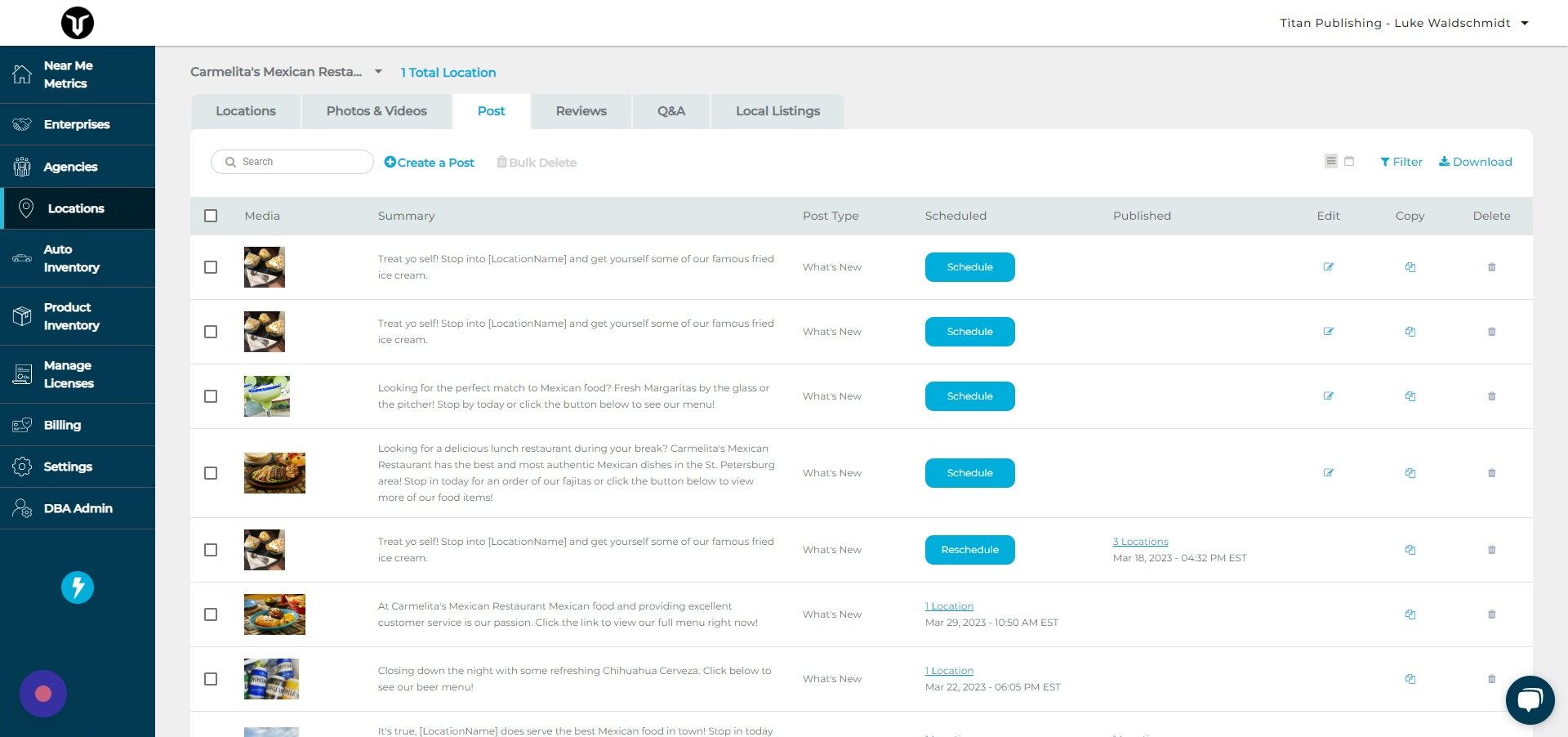Click Create a Post
Viewport: 1568px width, 737px height.
pyautogui.click(x=430, y=163)
